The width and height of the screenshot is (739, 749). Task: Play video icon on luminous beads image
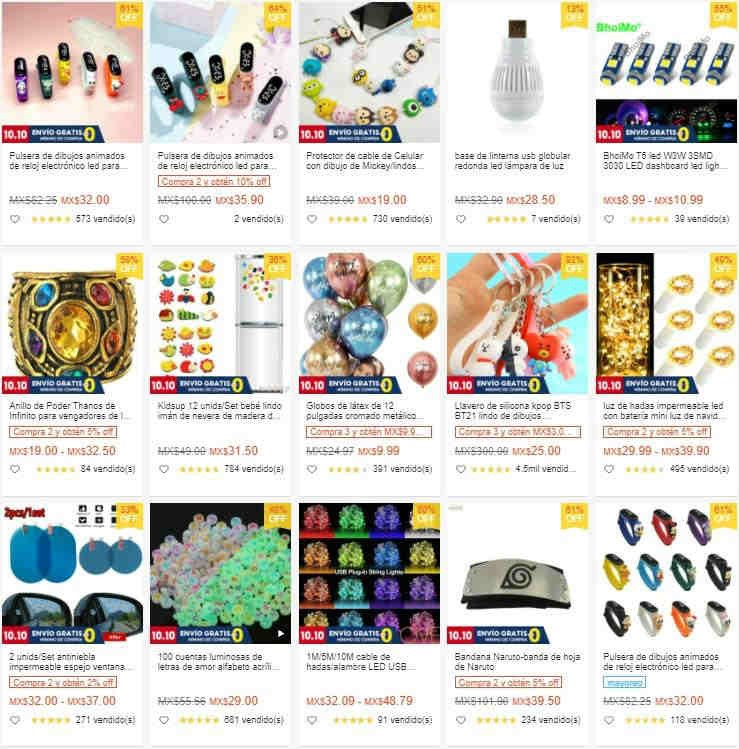(281, 633)
